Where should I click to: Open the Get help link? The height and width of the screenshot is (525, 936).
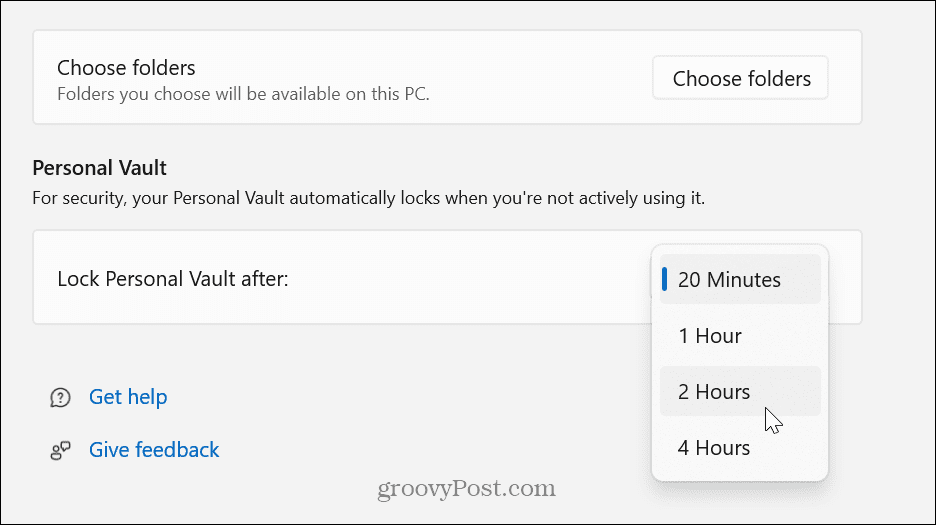pyautogui.click(x=128, y=397)
